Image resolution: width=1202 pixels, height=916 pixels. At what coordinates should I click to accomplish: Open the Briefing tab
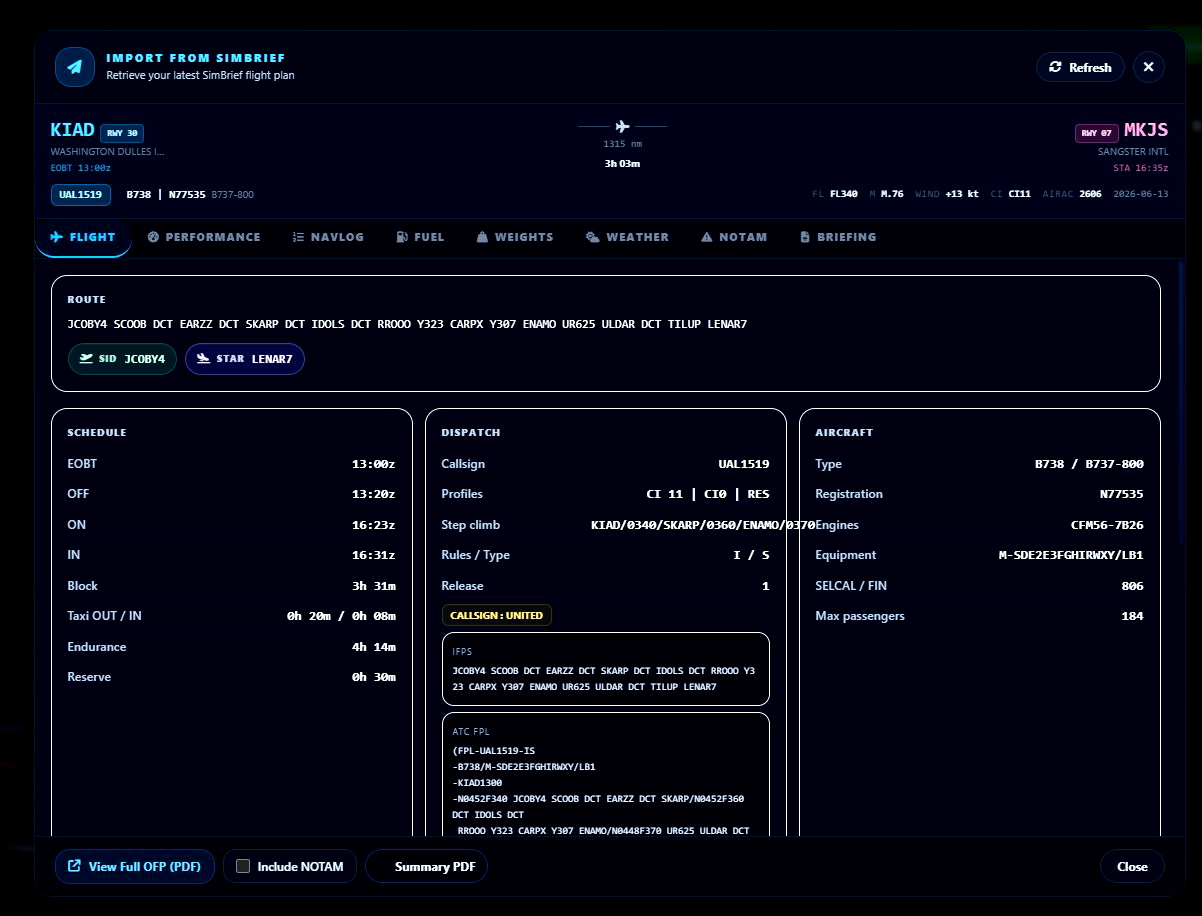point(838,238)
